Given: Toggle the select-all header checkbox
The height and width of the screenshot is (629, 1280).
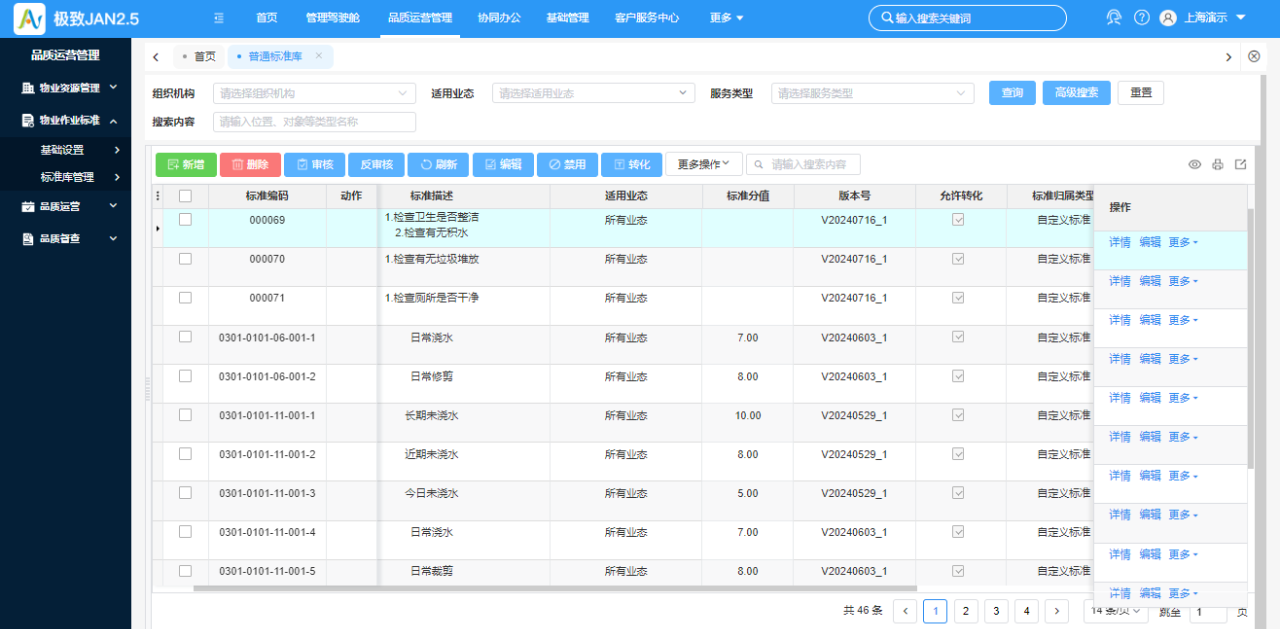Looking at the screenshot, I should (x=185, y=196).
